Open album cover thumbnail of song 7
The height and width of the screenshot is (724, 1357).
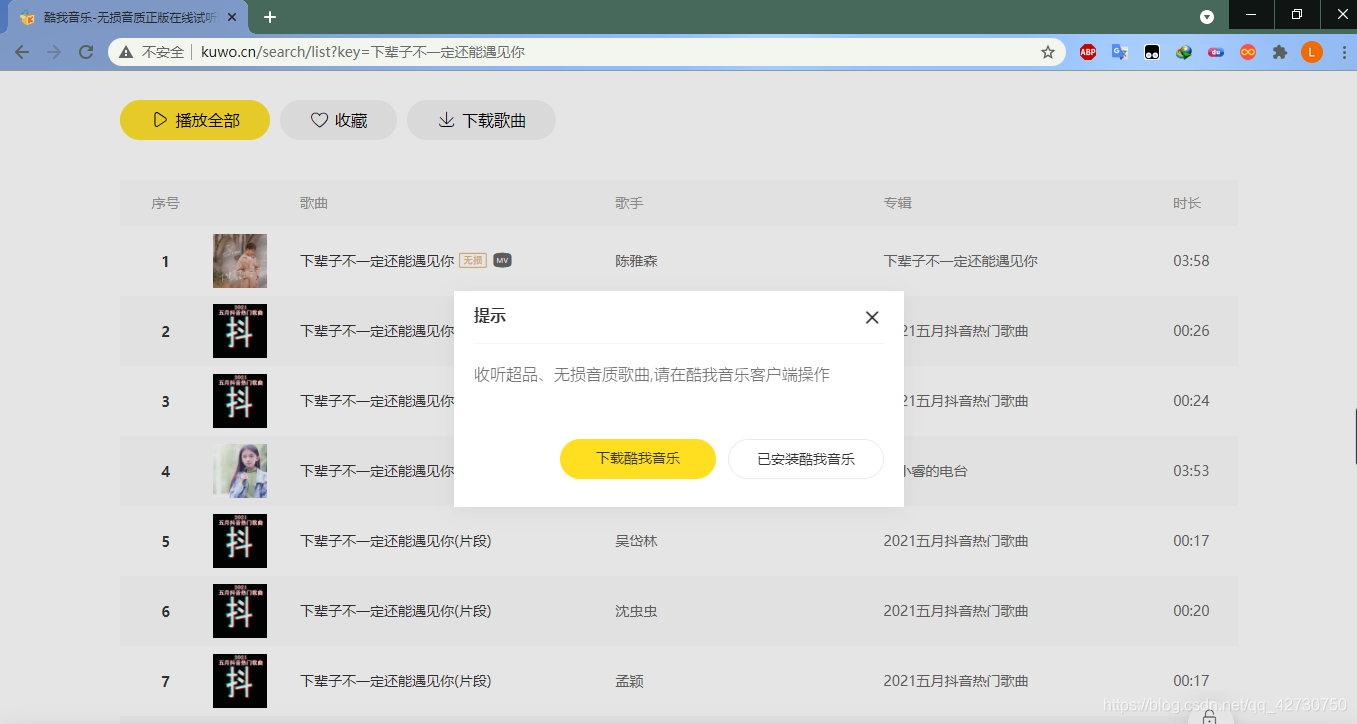[x=240, y=681]
